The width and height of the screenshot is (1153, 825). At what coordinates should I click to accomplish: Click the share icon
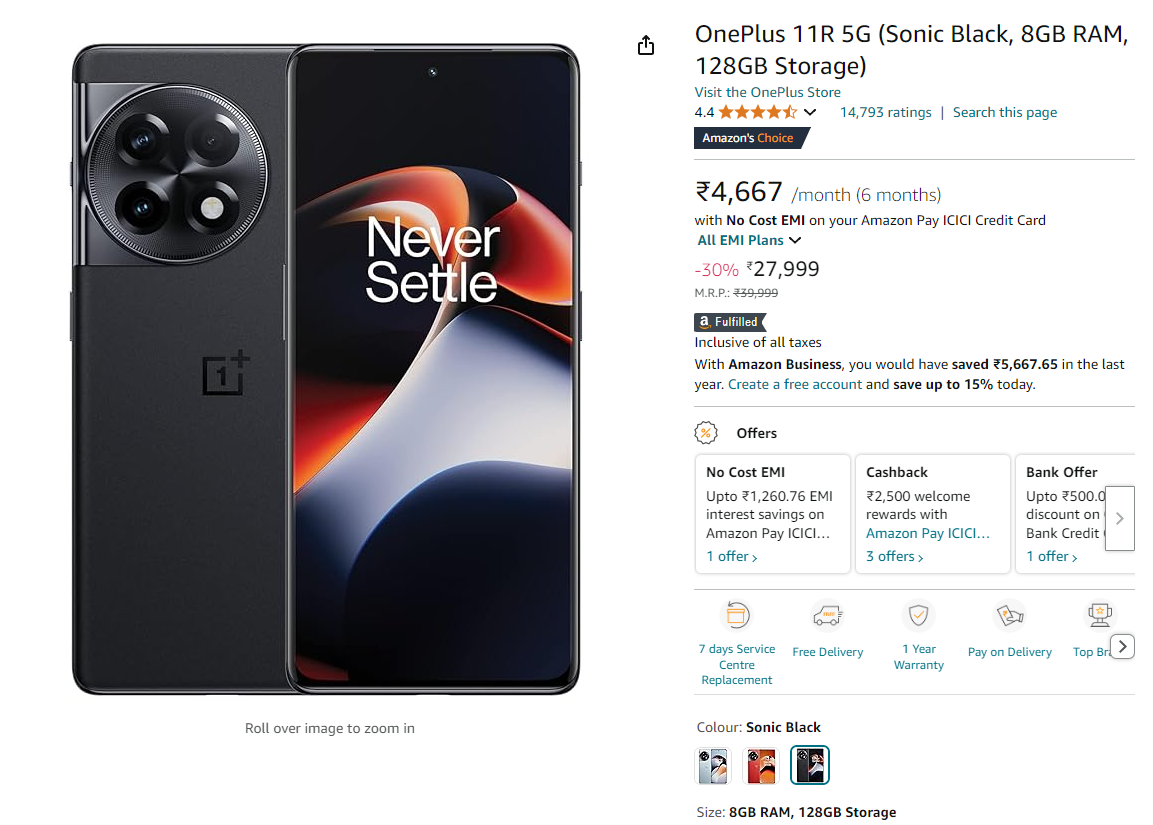(645, 45)
